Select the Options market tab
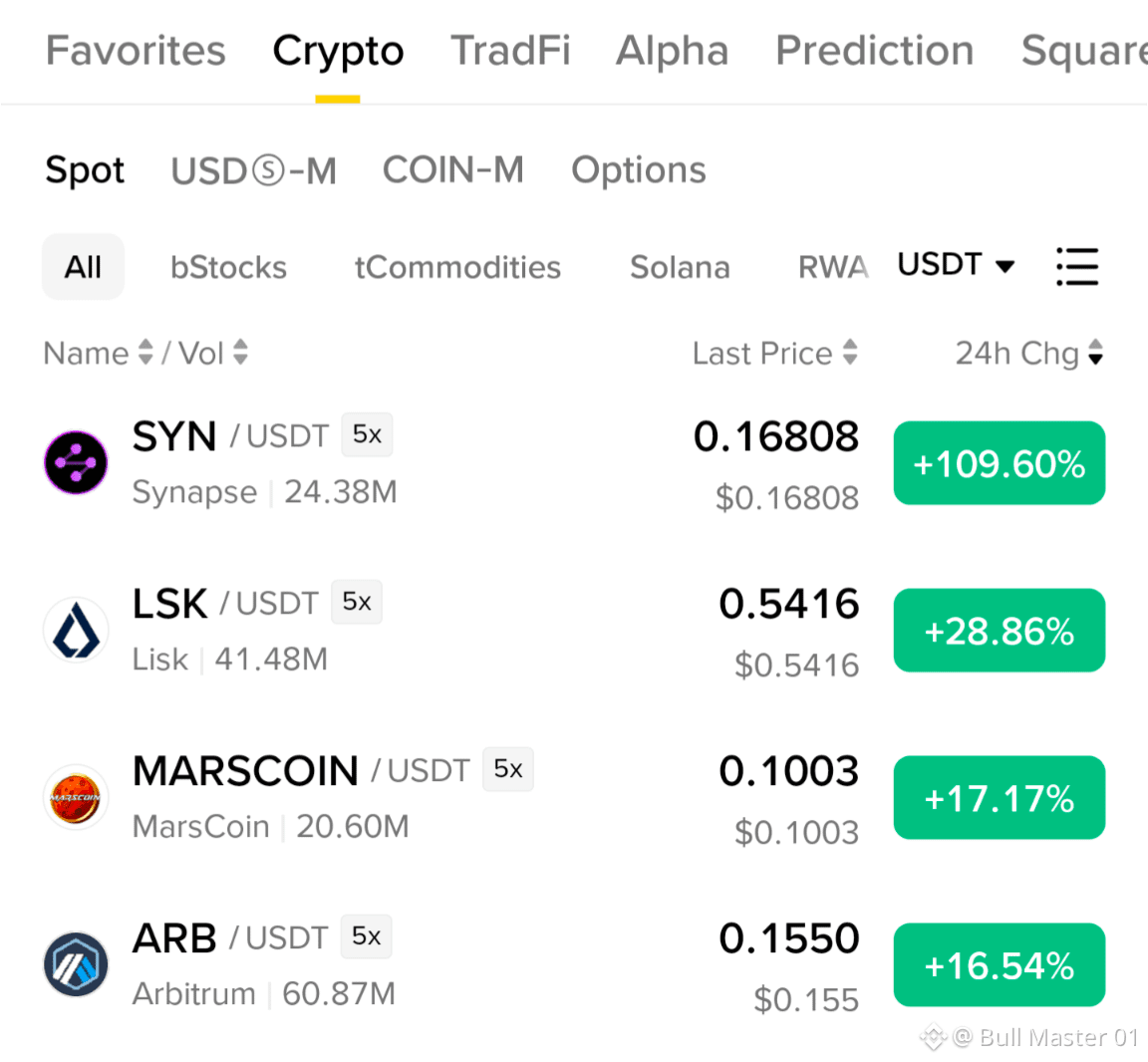This screenshot has height=1062, width=1148. (639, 170)
